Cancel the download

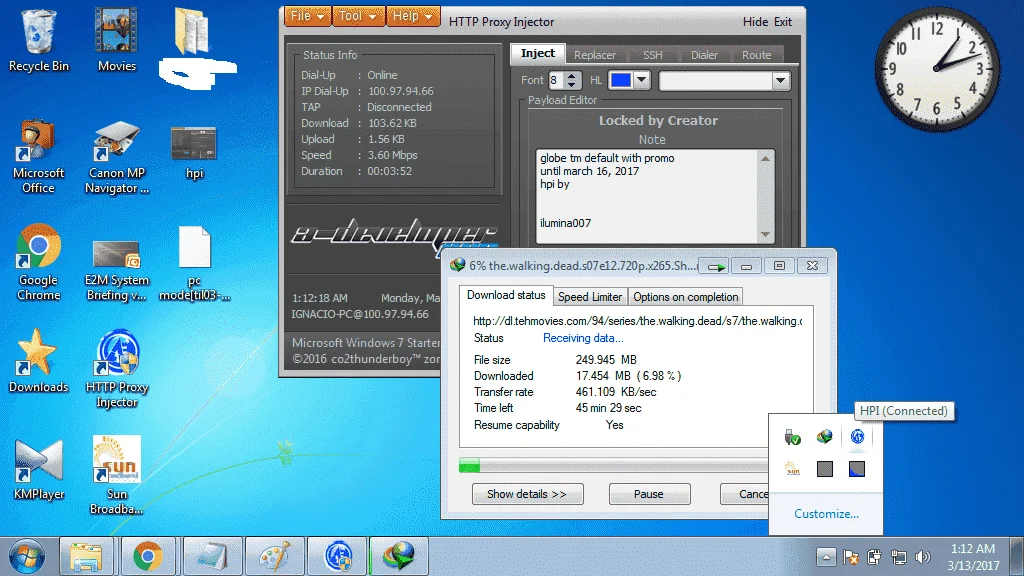(744, 494)
